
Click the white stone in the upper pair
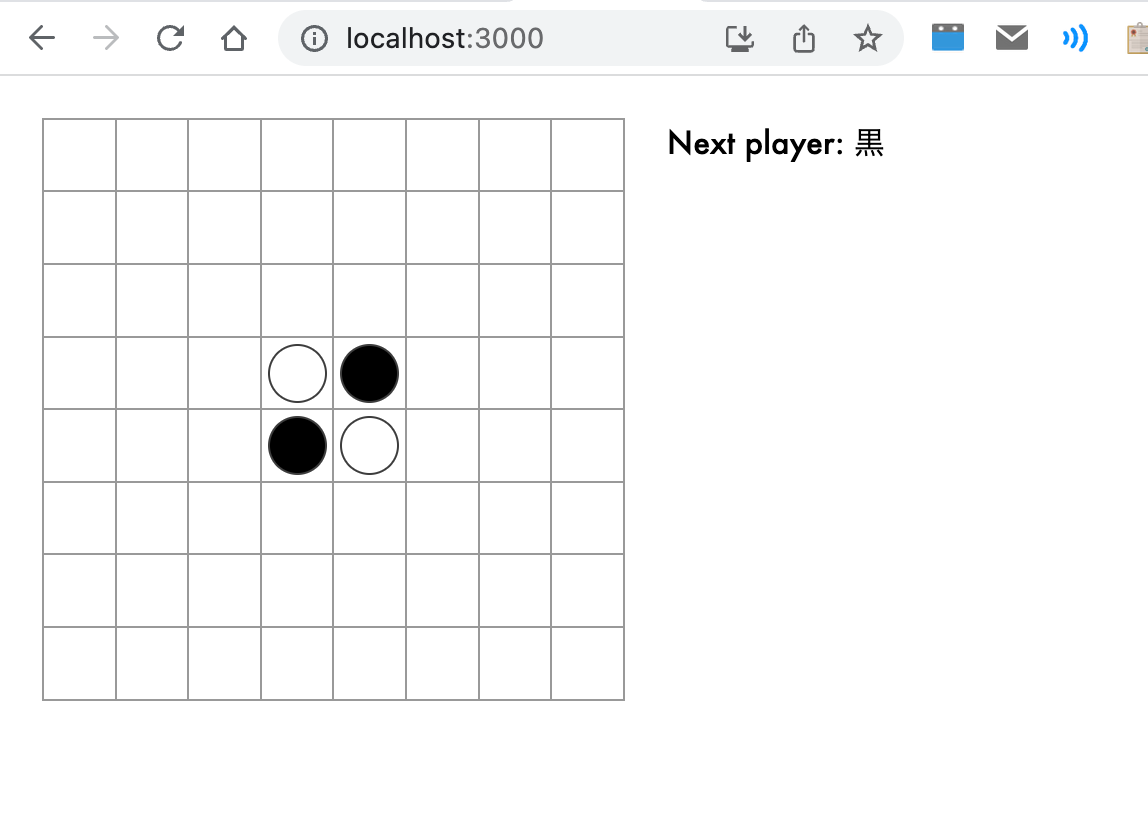pos(297,373)
